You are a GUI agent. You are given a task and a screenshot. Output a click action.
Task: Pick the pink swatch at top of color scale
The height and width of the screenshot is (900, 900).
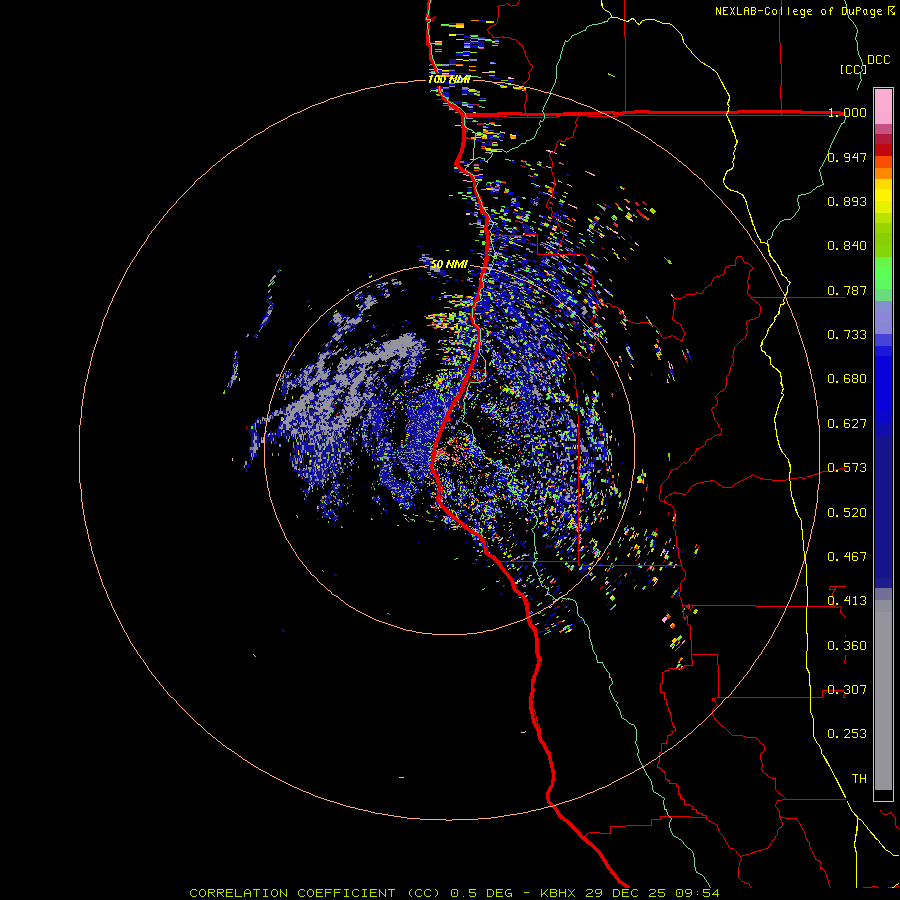click(883, 106)
